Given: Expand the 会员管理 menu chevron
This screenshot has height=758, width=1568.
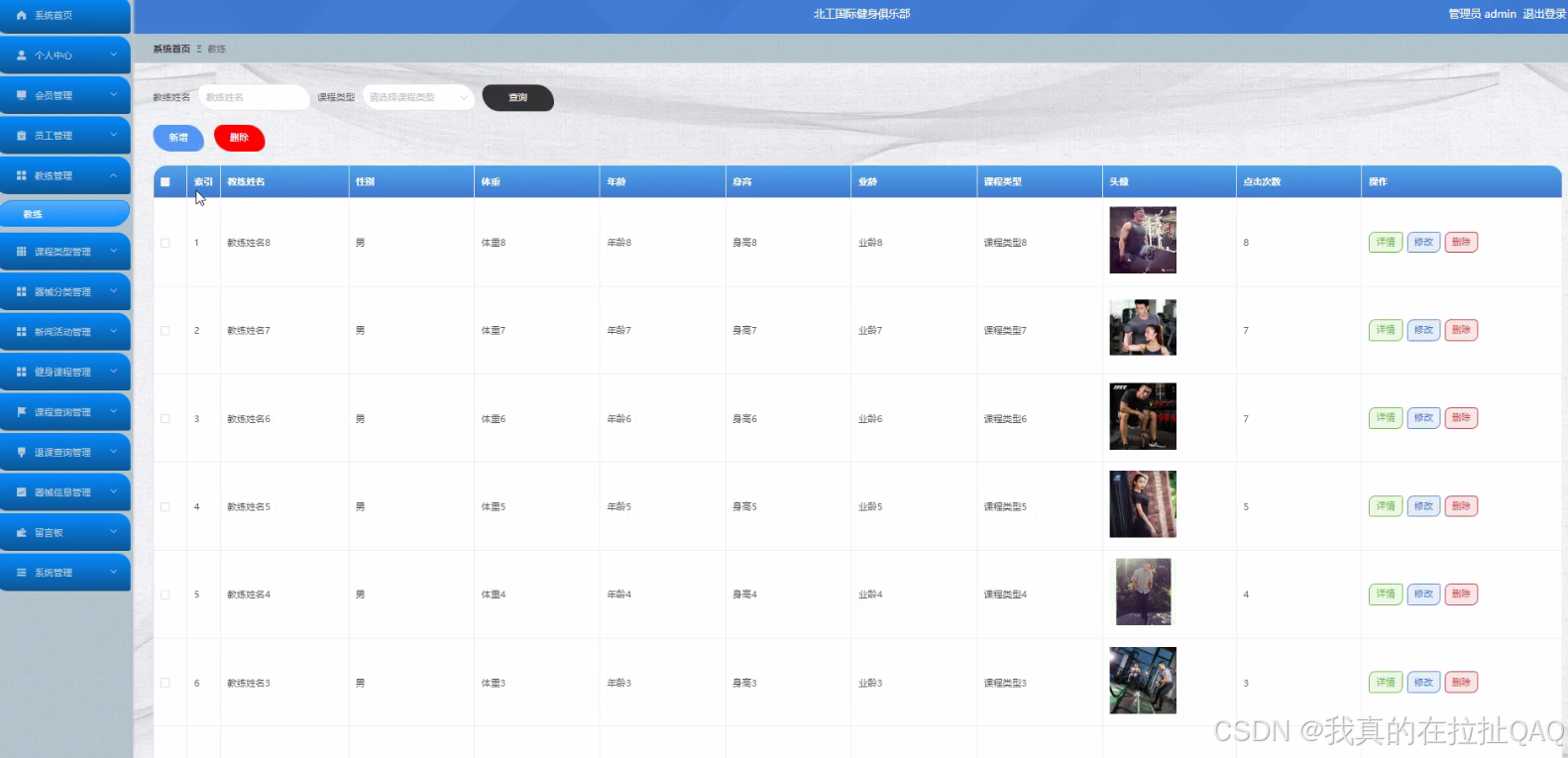Looking at the screenshot, I should click(x=113, y=95).
